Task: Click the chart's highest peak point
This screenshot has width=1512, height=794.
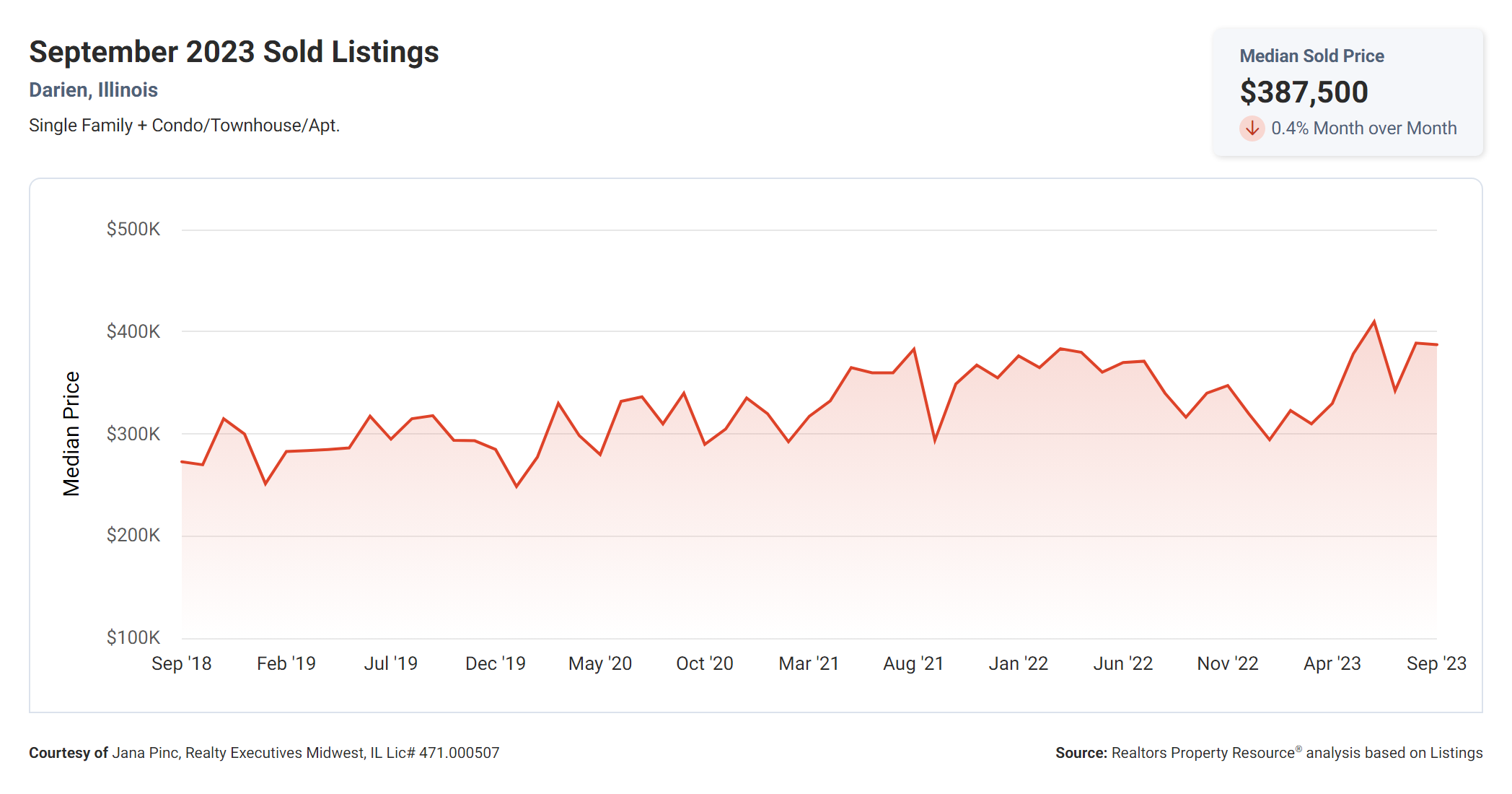Action: point(1374,321)
